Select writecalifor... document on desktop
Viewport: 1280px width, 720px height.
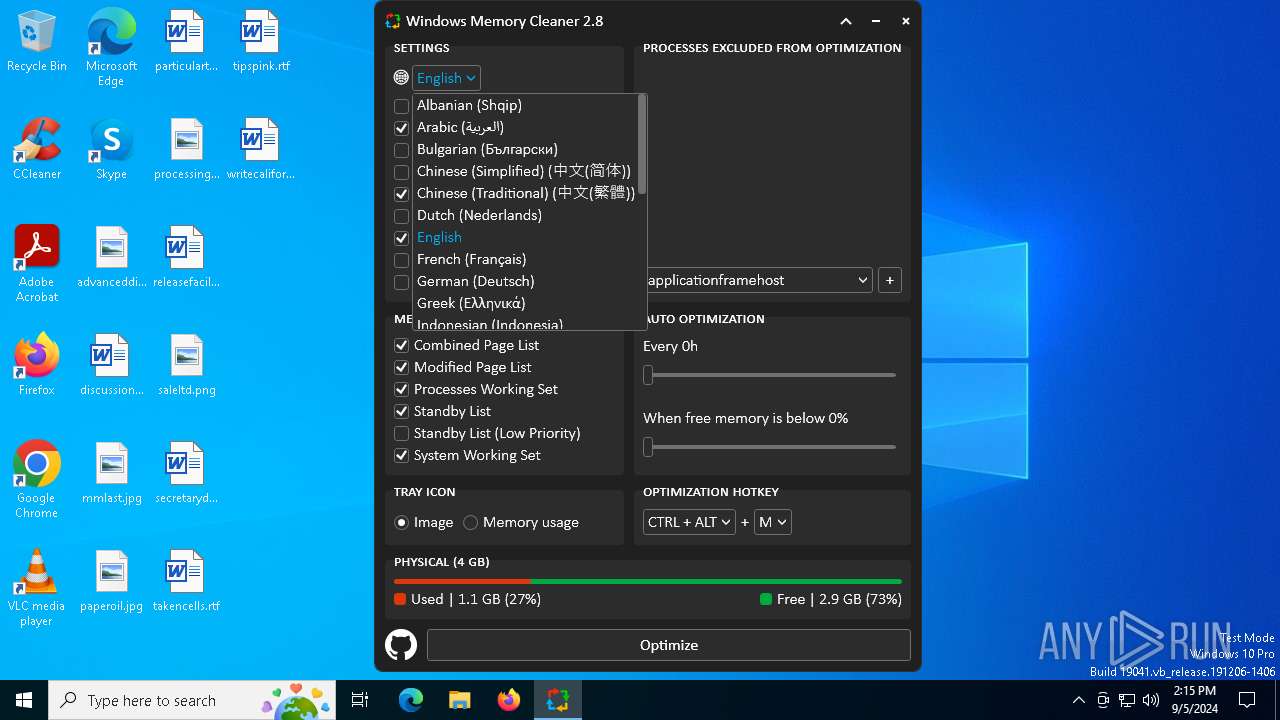point(261,149)
